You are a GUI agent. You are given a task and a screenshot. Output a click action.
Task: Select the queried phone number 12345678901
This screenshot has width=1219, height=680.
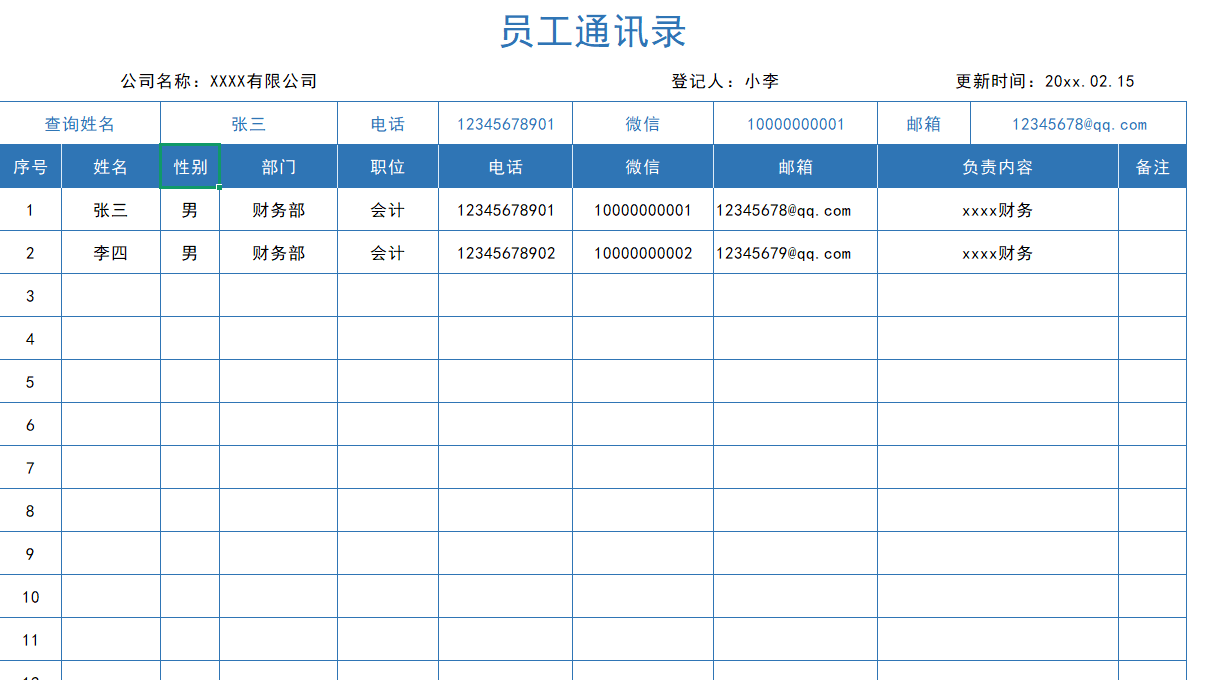click(x=504, y=123)
